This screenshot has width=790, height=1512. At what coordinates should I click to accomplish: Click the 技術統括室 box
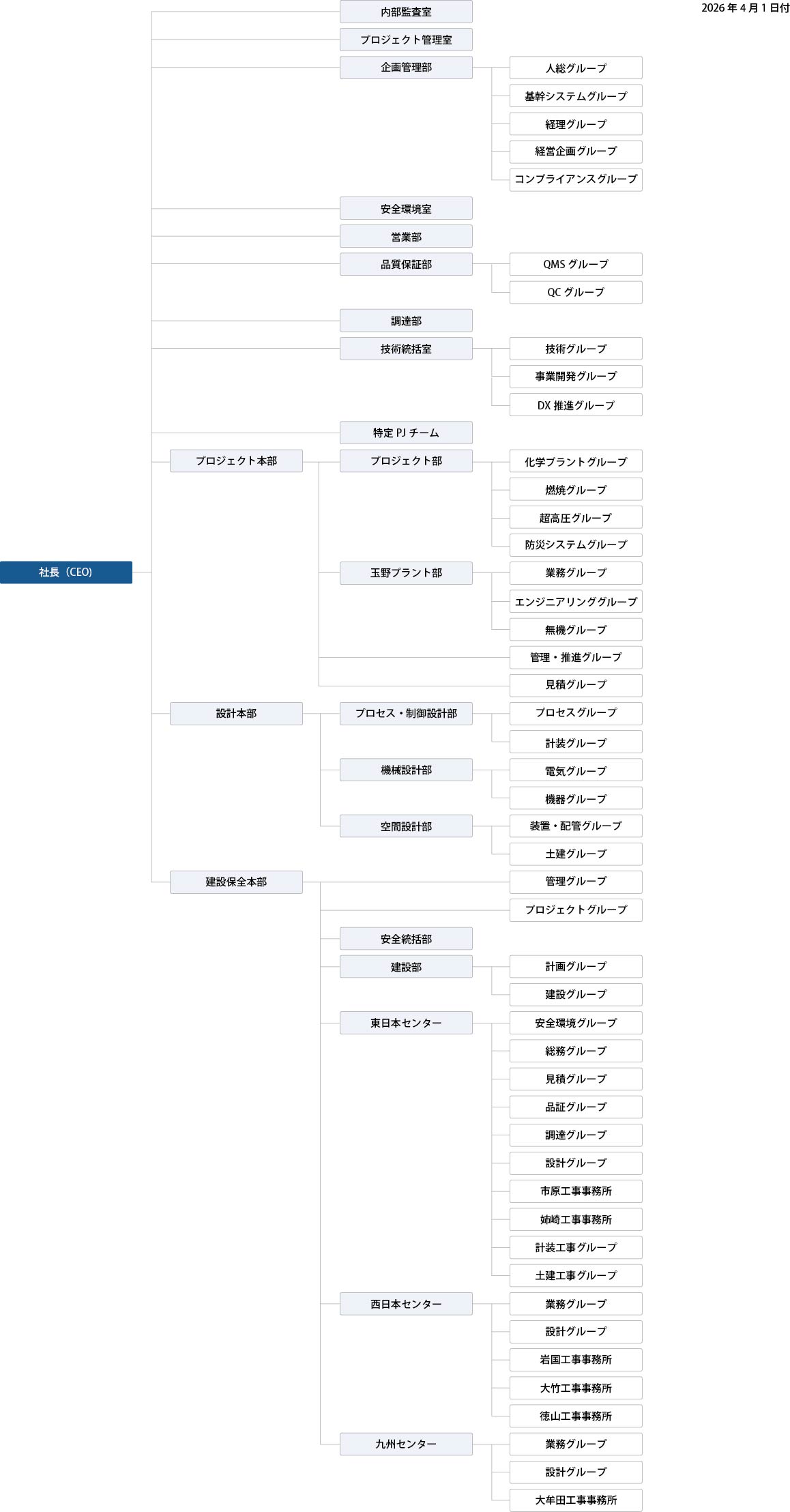[406, 349]
